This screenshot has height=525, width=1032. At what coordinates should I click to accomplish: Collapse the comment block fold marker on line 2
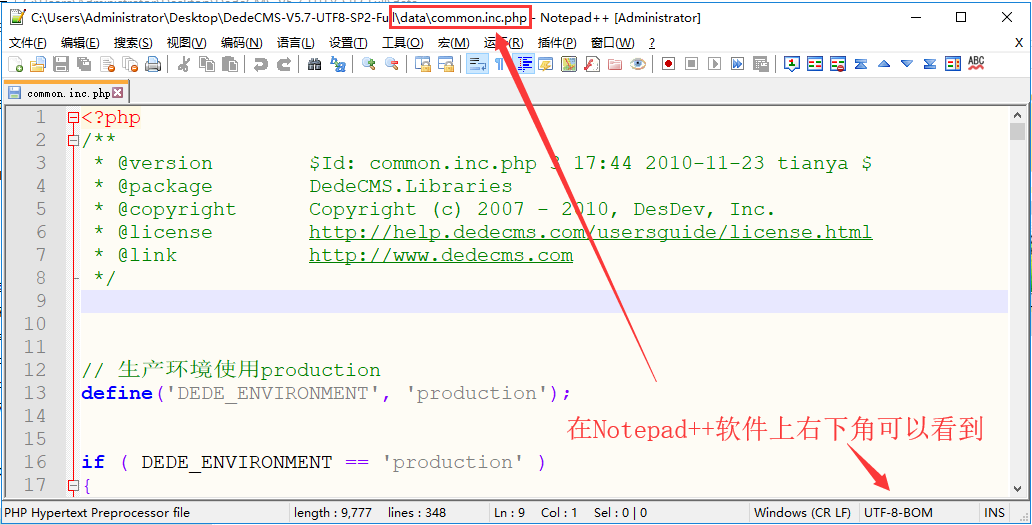(x=72, y=141)
